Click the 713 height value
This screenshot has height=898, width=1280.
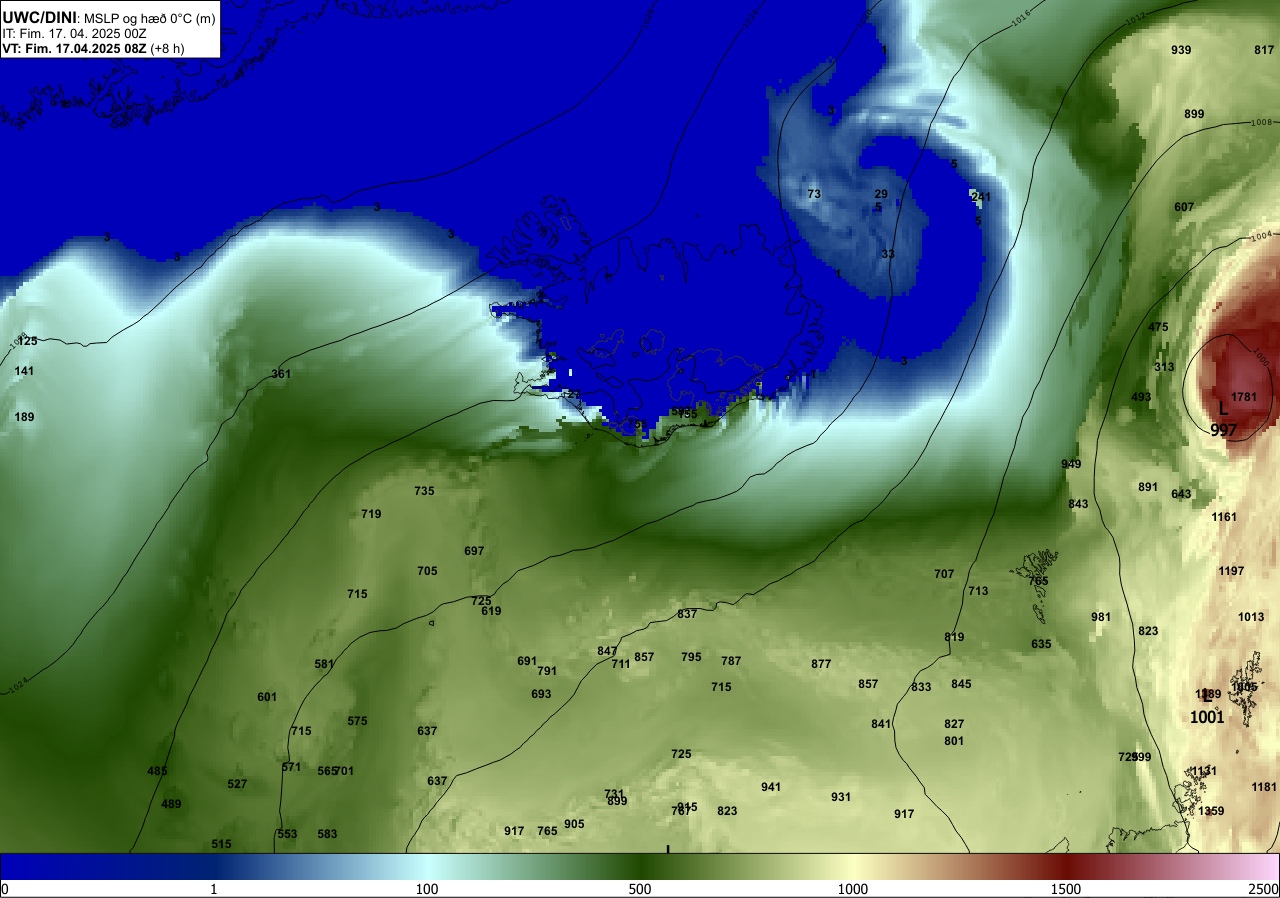pyautogui.click(x=978, y=591)
